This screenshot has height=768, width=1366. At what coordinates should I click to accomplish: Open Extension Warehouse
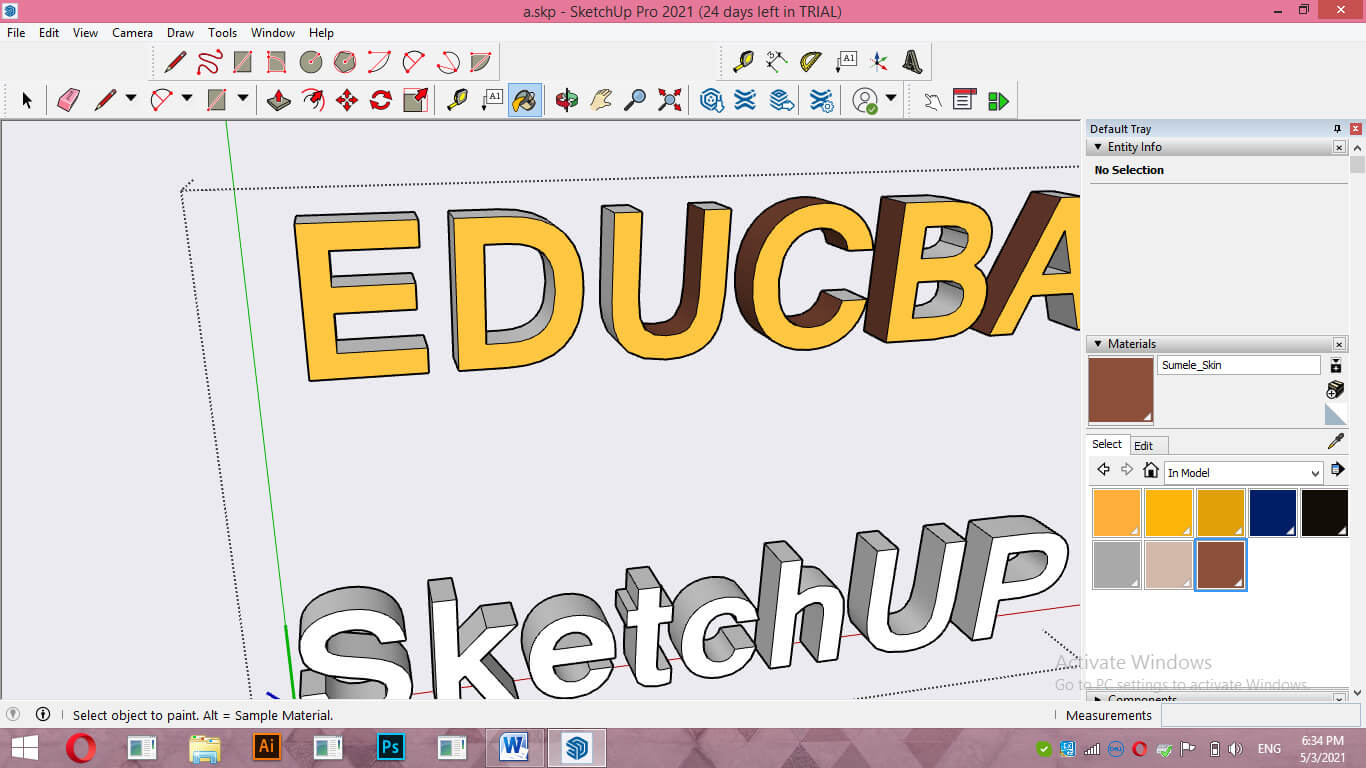[745, 100]
